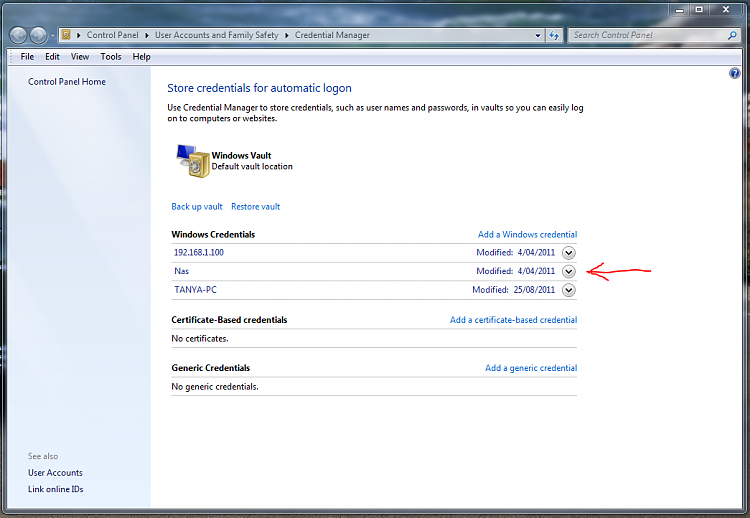Image resolution: width=750 pixels, height=518 pixels.
Task: Open the Help menu
Action: [142, 56]
